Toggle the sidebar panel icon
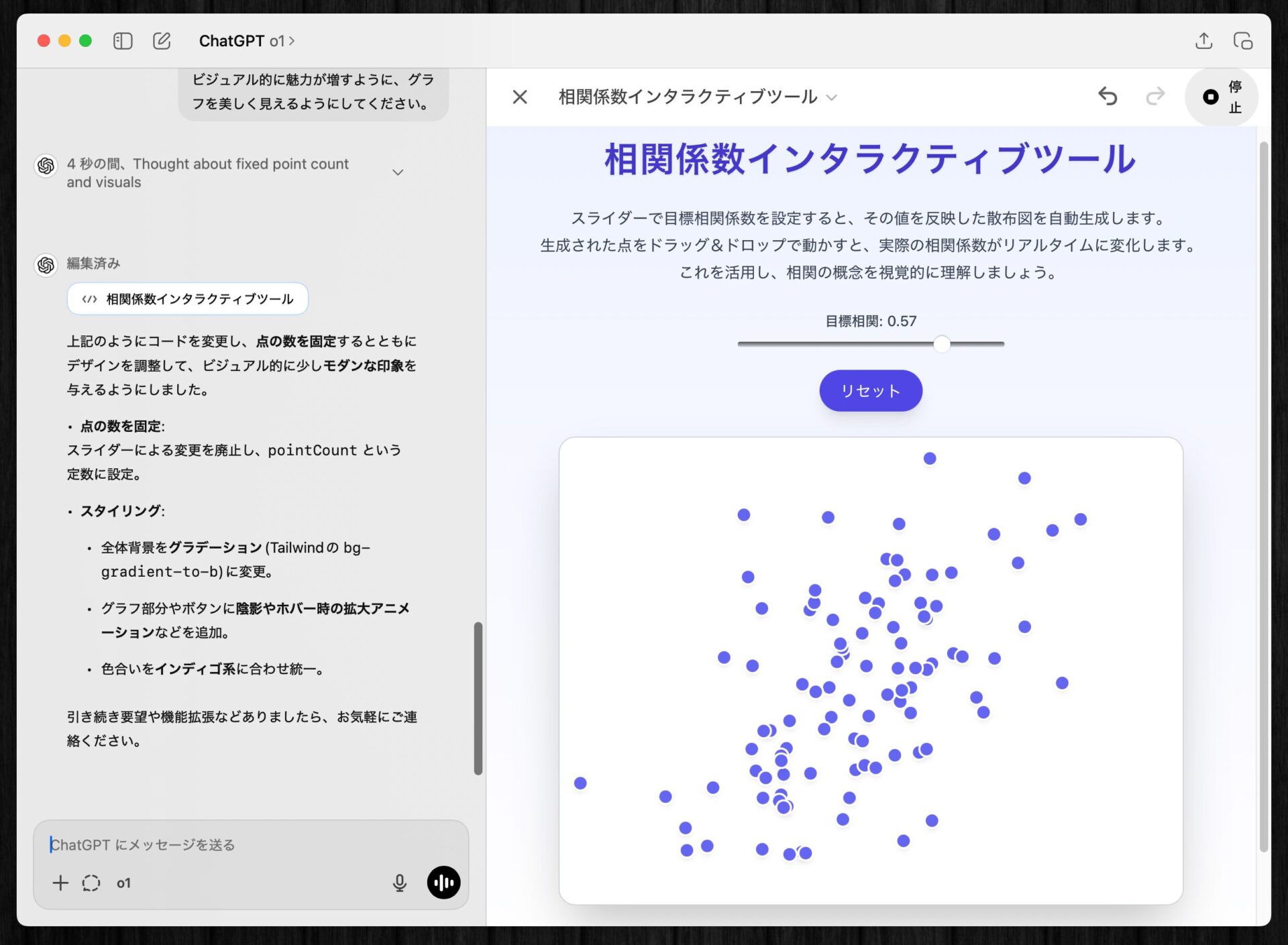Image resolution: width=1288 pixels, height=945 pixels. point(123,41)
